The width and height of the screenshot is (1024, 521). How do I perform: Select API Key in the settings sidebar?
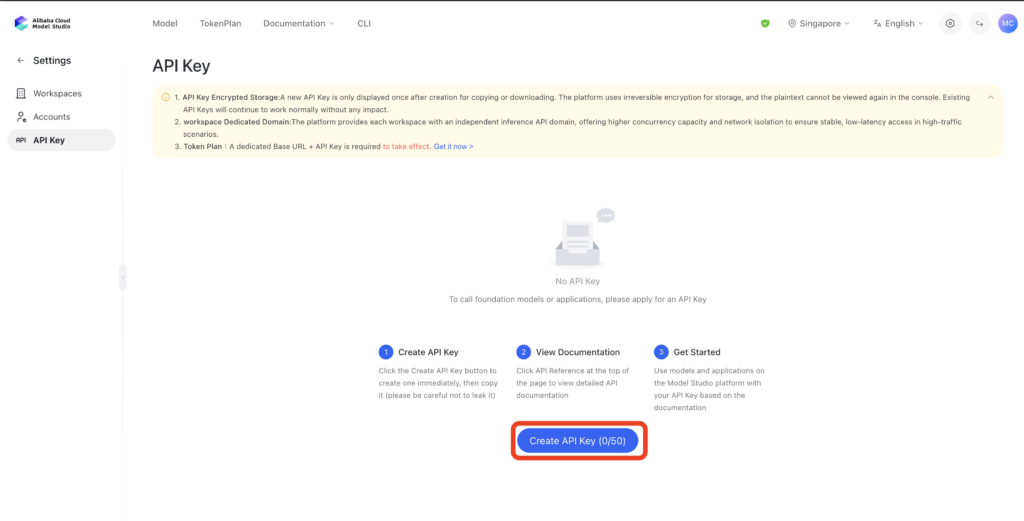61,140
